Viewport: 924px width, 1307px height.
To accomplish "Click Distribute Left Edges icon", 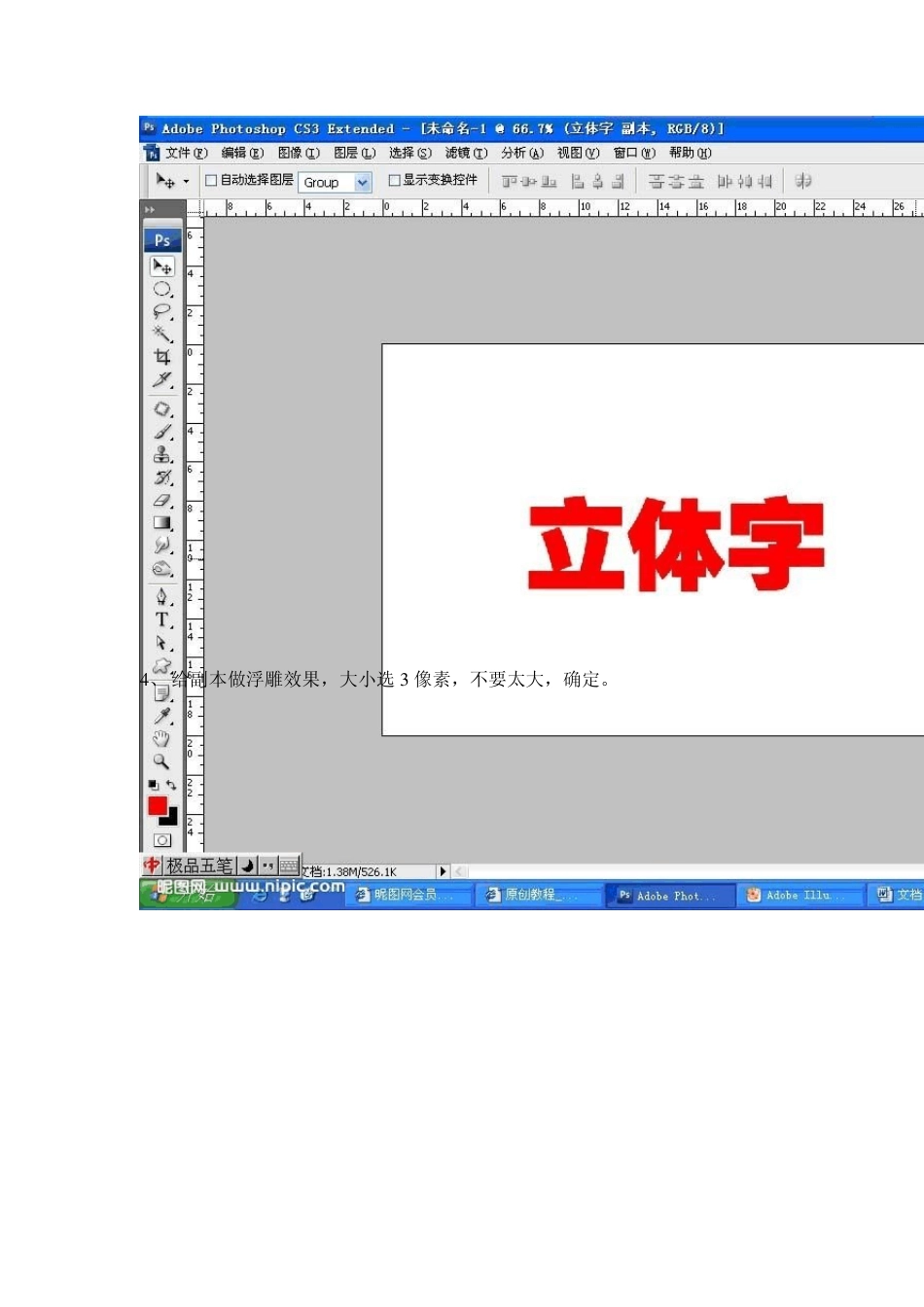I will (x=725, y=181).
